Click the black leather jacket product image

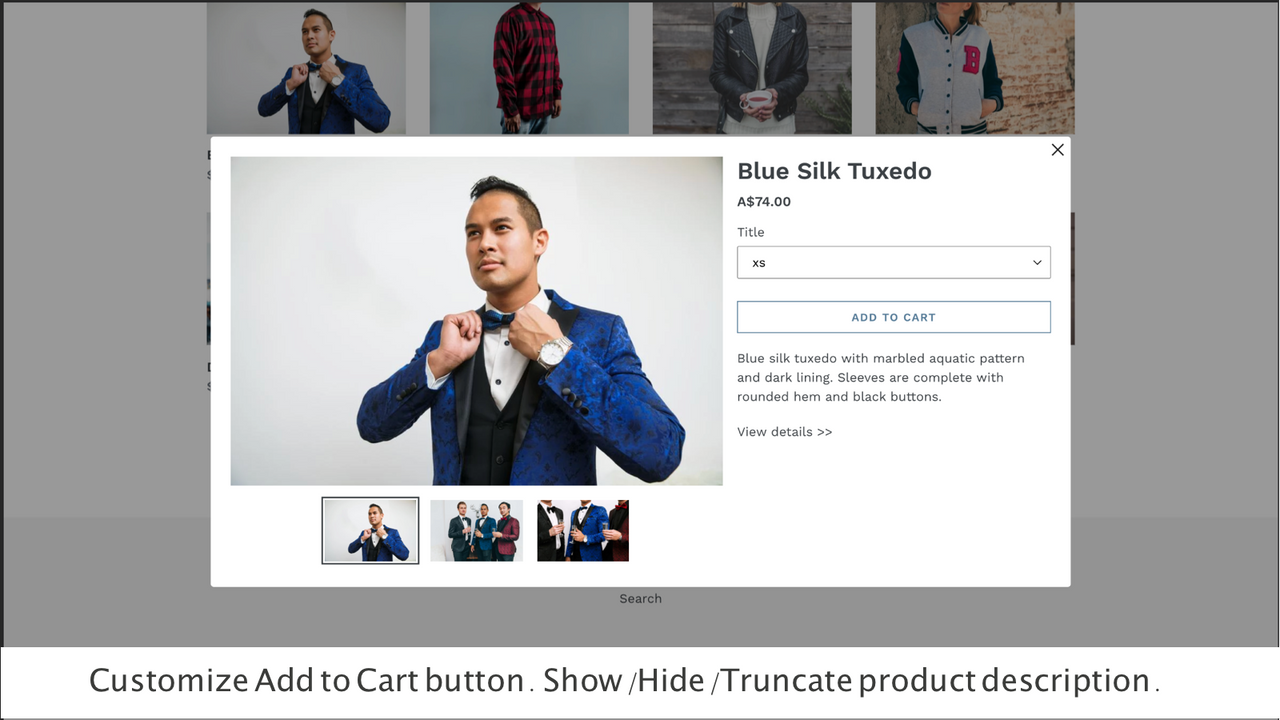(x=752, y=68)
